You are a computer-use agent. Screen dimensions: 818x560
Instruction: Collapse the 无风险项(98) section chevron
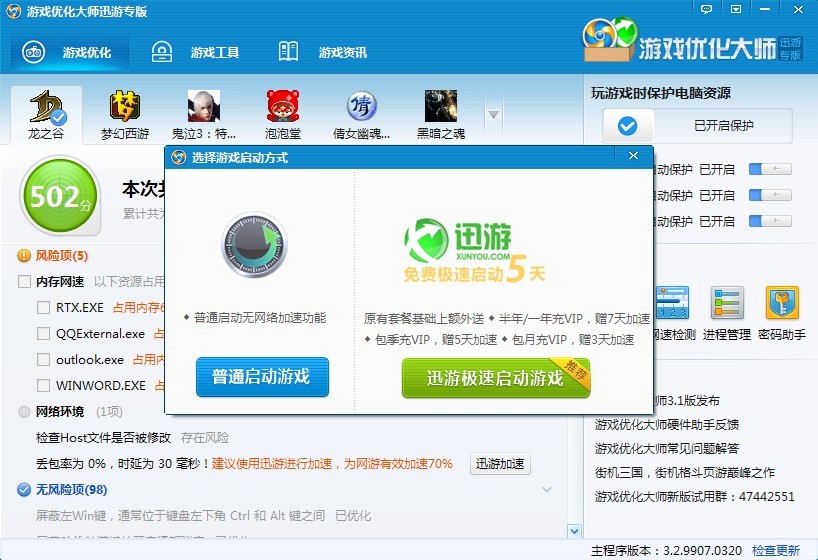click(547, 490)
